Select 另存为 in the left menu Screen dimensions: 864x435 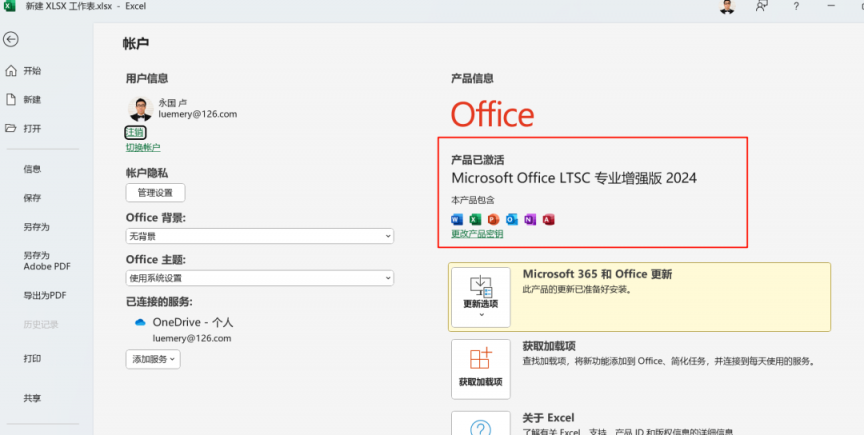click(x=36, y=227)
